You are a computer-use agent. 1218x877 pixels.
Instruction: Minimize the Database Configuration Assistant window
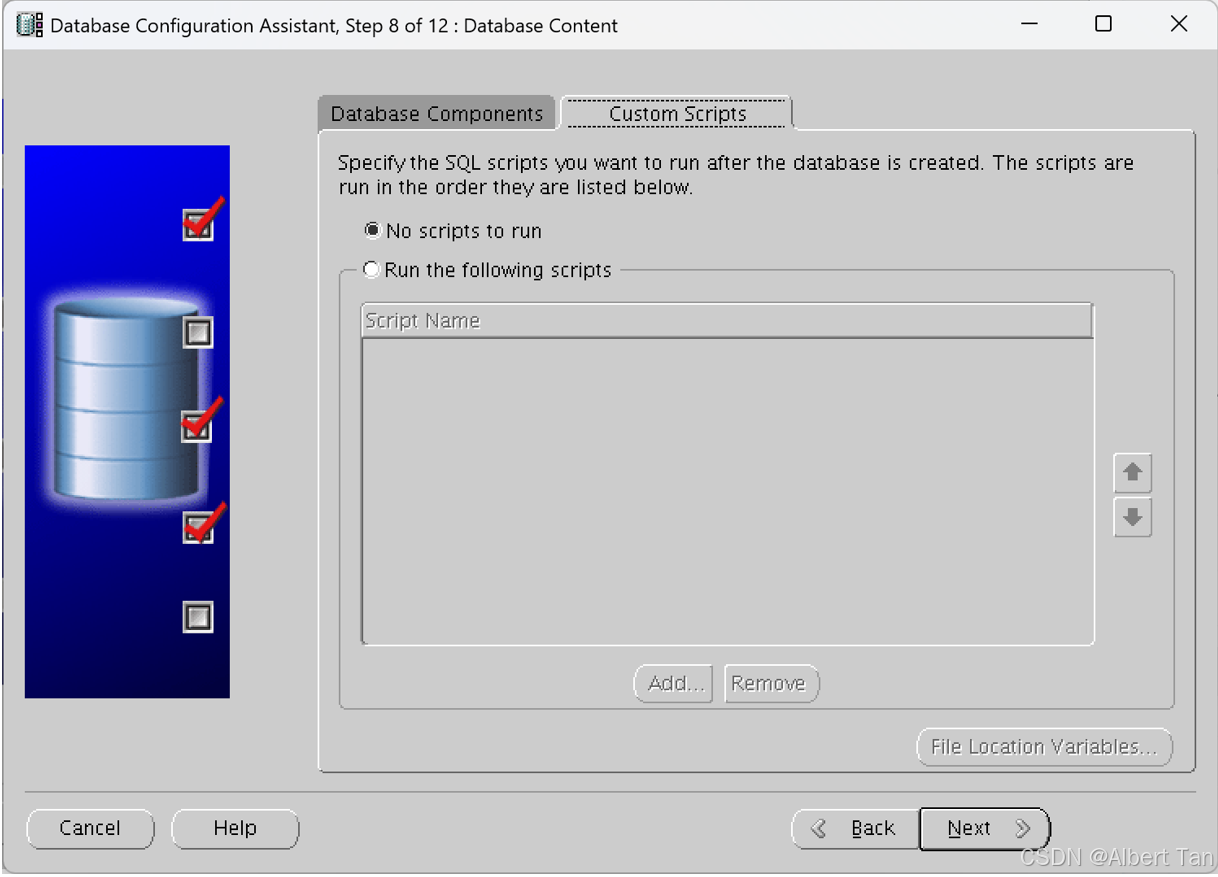coord(1029,24)
